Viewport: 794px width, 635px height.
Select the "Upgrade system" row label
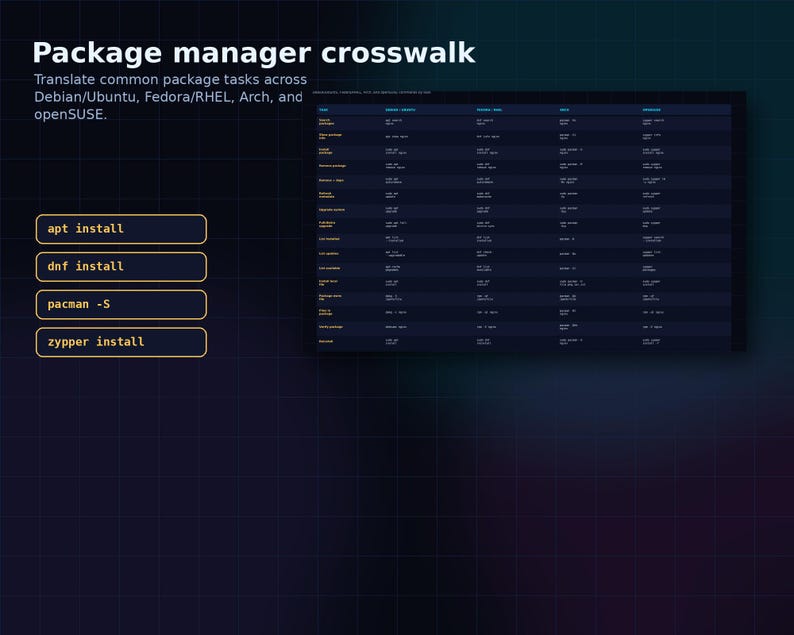(332, 210)
